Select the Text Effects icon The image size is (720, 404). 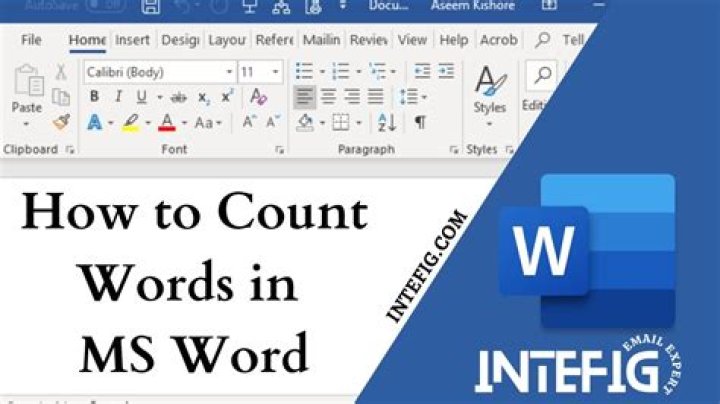95,123
